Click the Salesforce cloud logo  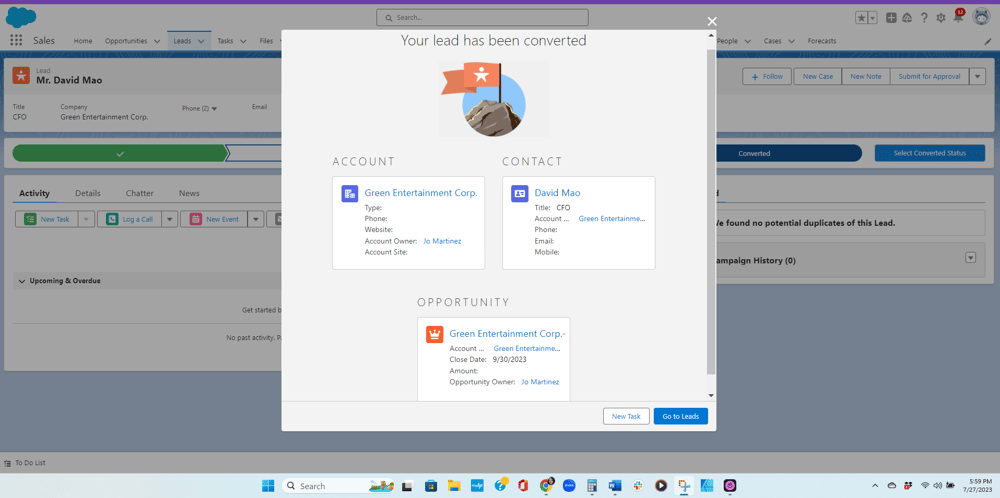click(21, 17)
